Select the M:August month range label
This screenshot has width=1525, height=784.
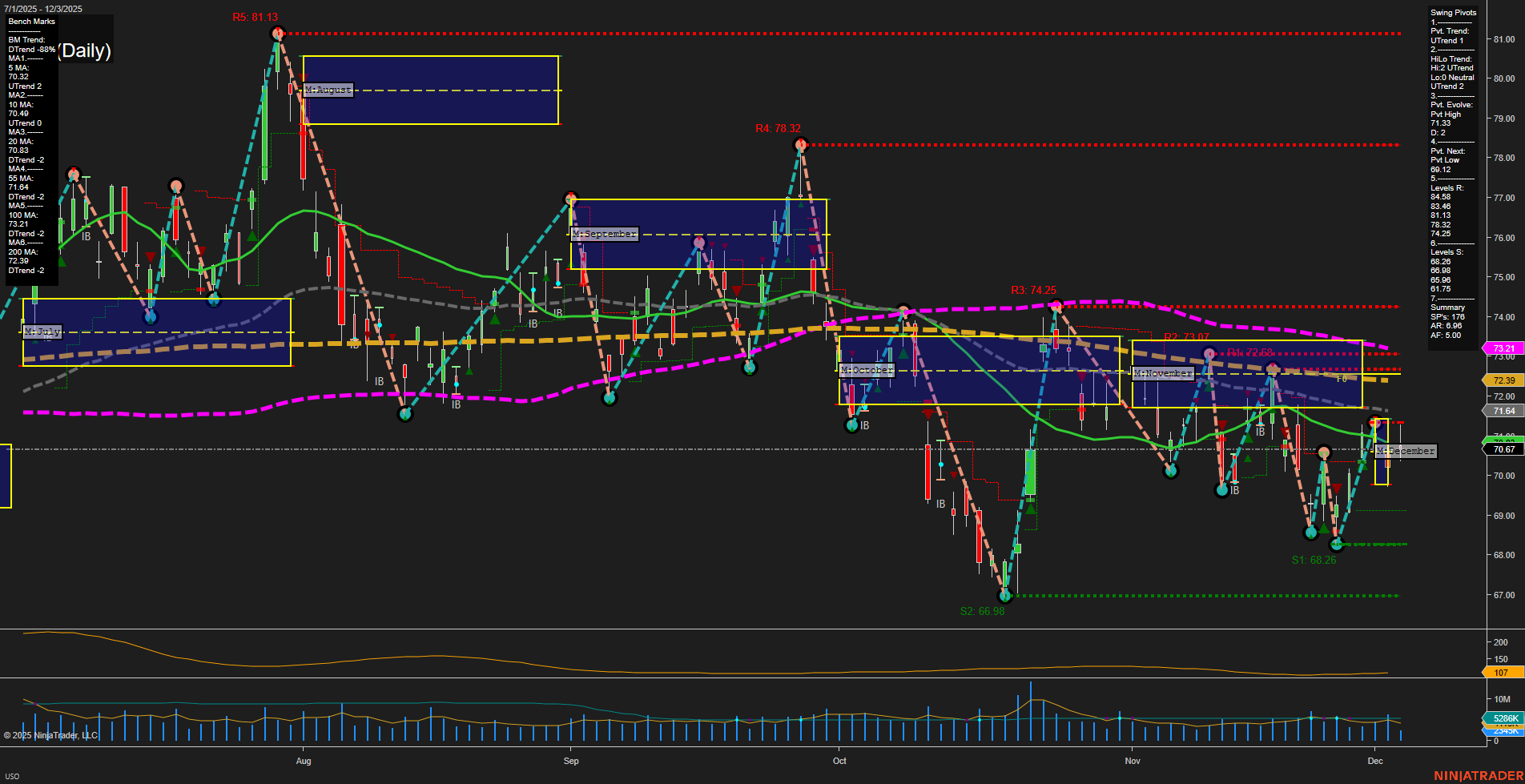pyautogui.click(x=327, y=90)
